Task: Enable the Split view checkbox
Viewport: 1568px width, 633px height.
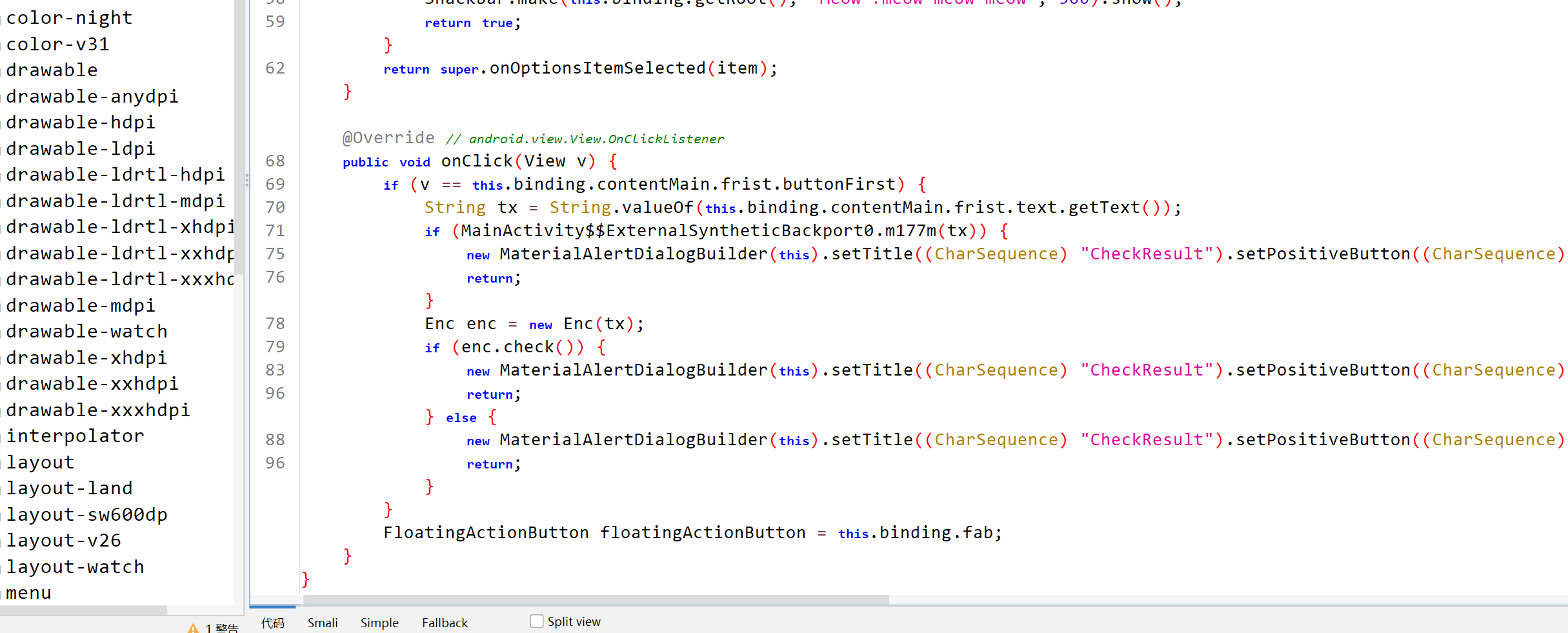Action: click(536, 621)
